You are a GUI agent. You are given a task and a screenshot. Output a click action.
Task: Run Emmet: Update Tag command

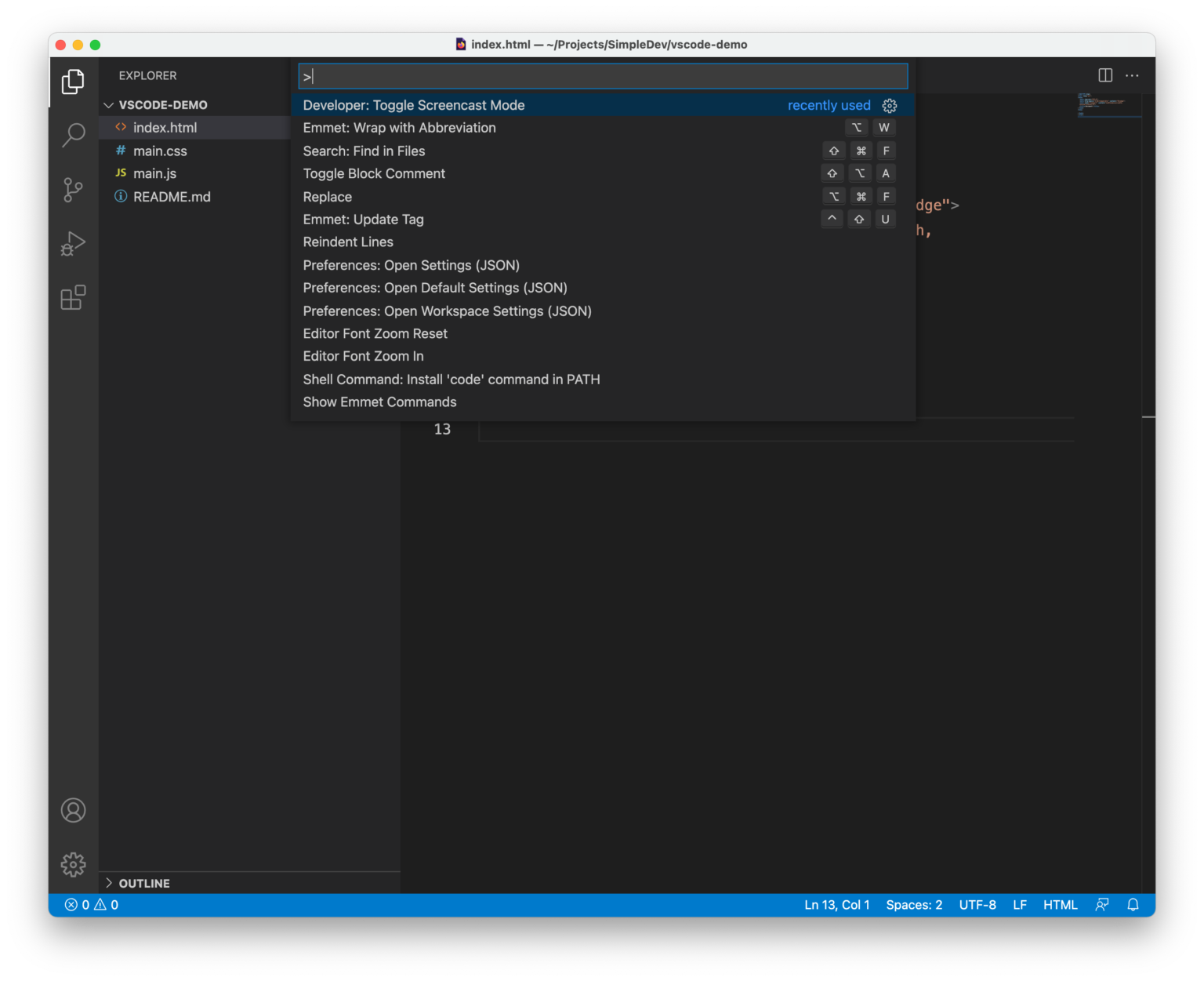point(603,220)
